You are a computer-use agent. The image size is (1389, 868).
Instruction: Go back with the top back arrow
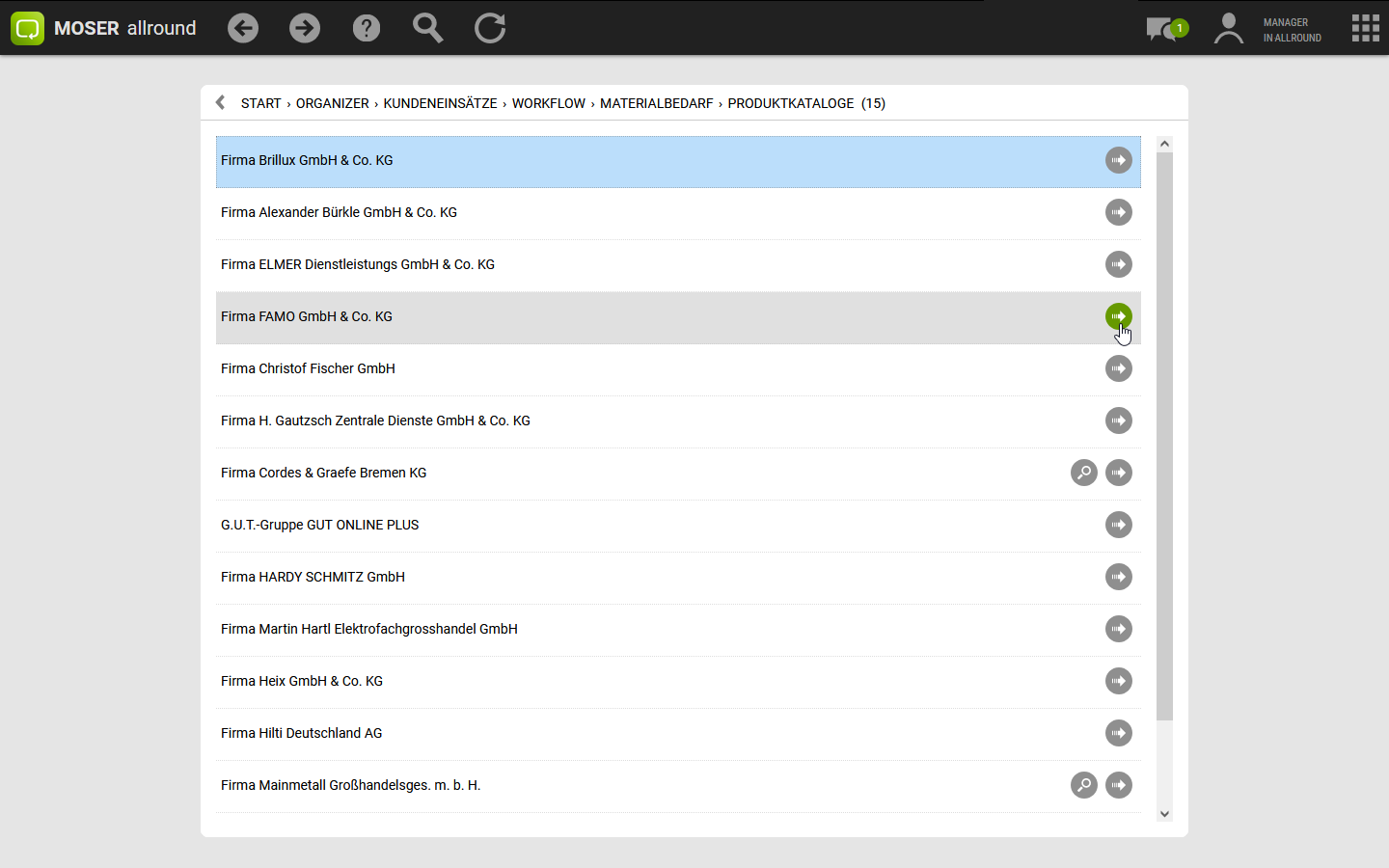pos(243,28)
